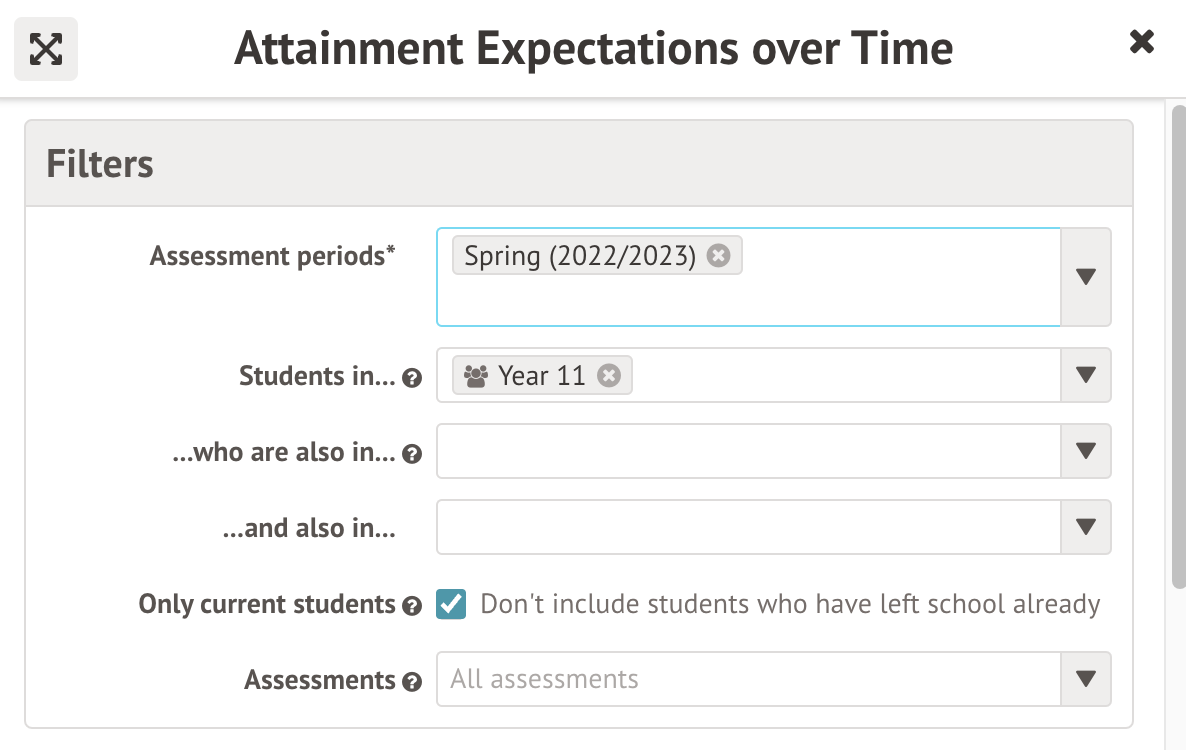
Task: Toggle the Only current students checkbox
Action: point(451,604)
